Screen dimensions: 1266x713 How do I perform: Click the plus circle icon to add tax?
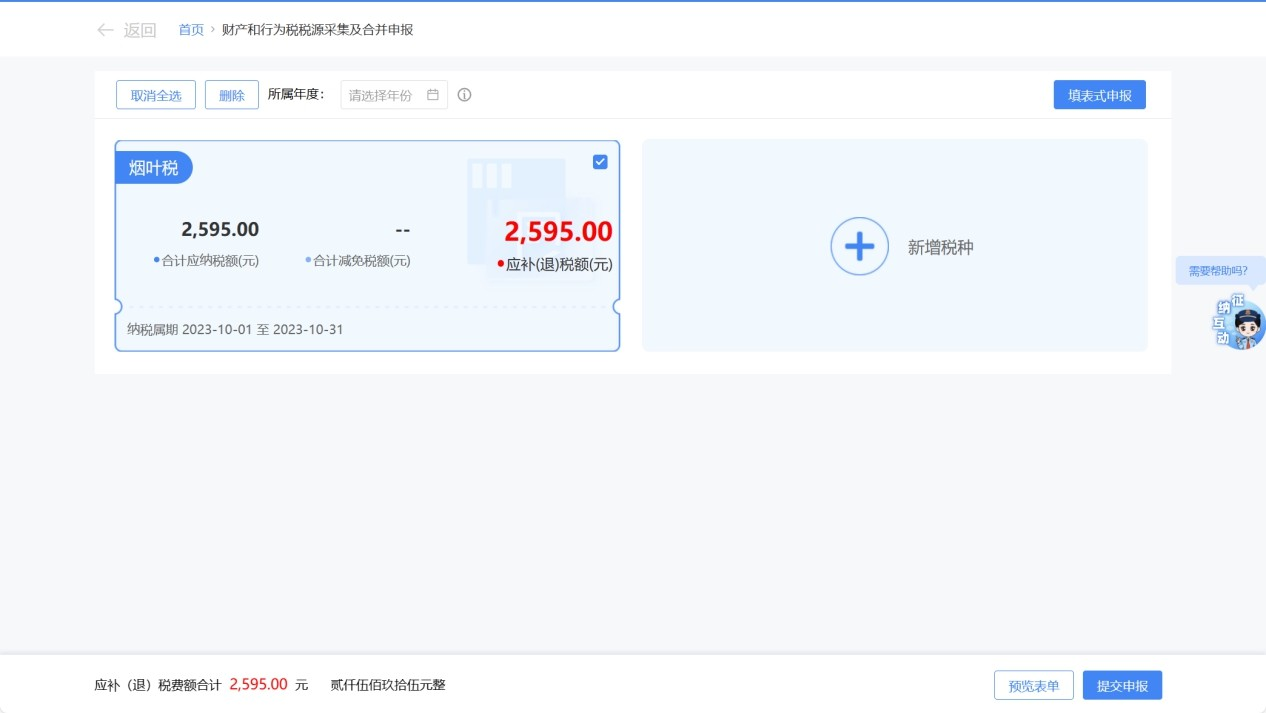[859, 246]
